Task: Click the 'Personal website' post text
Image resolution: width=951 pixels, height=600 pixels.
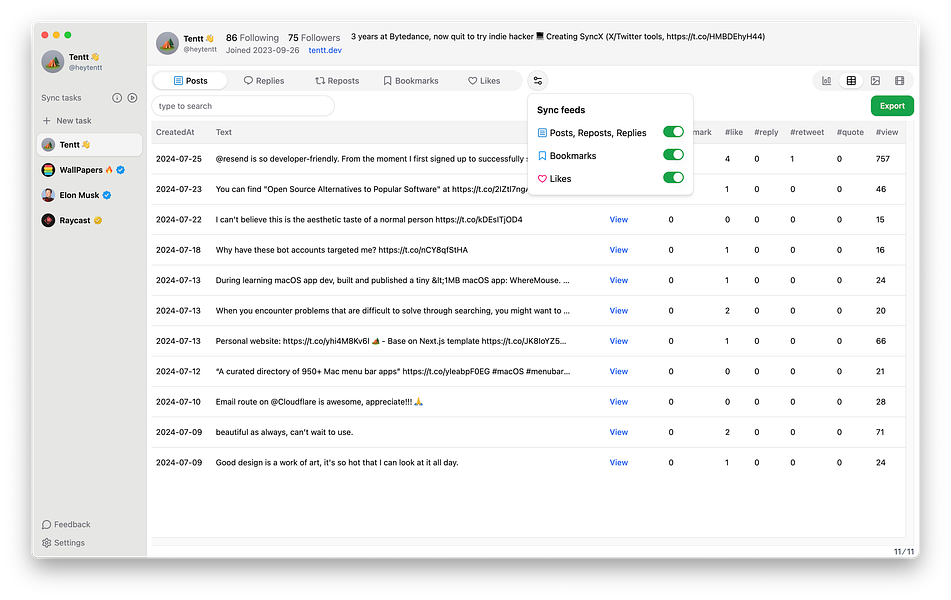Action: point(391,341)
